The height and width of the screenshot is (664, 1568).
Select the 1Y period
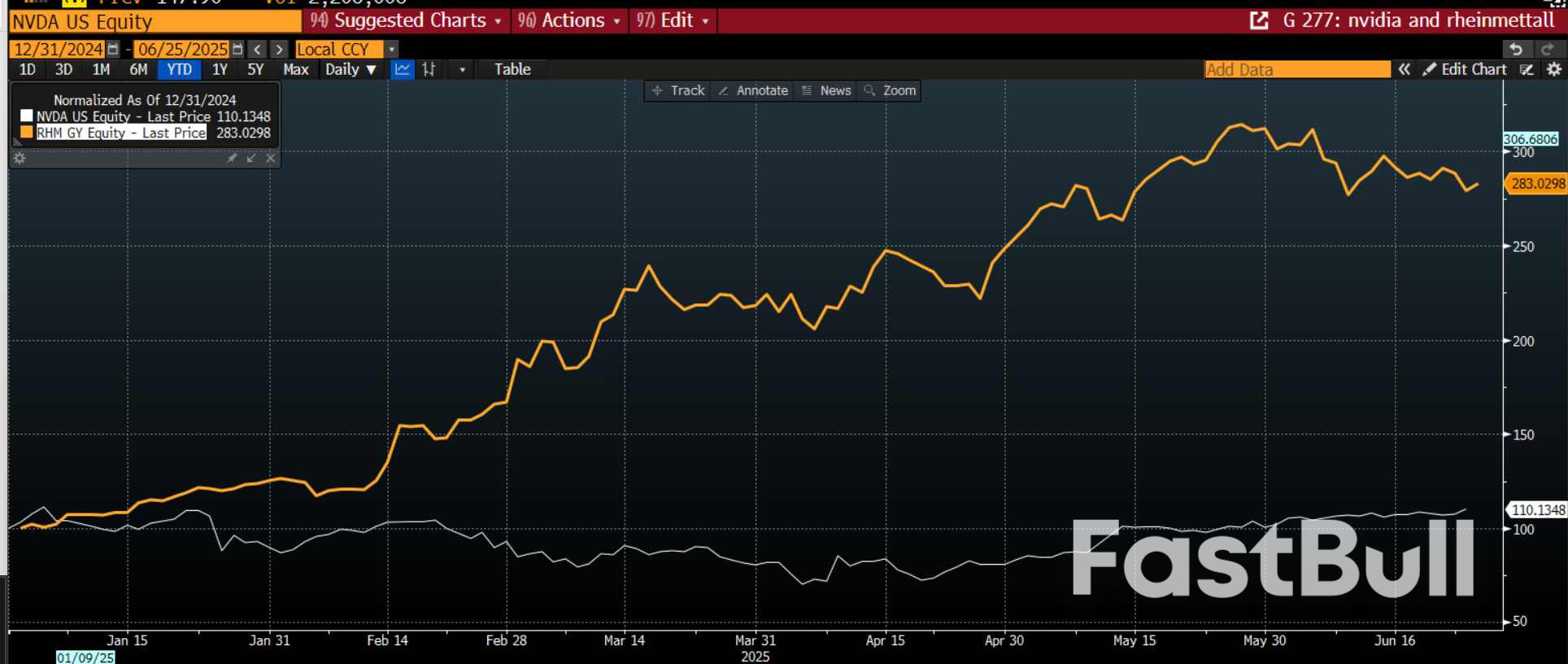coord(220,69)
